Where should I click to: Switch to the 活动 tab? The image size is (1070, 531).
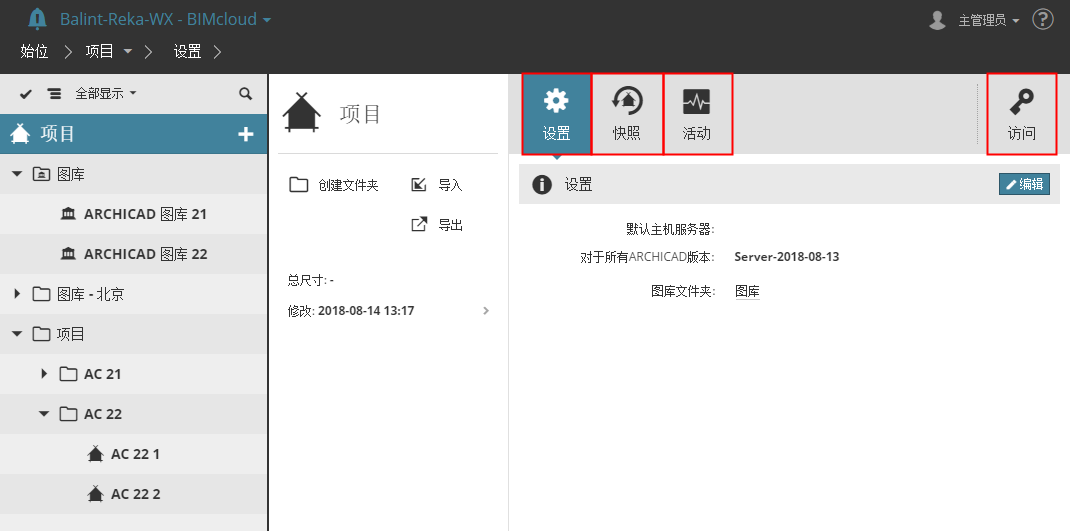tap(697, 115)
